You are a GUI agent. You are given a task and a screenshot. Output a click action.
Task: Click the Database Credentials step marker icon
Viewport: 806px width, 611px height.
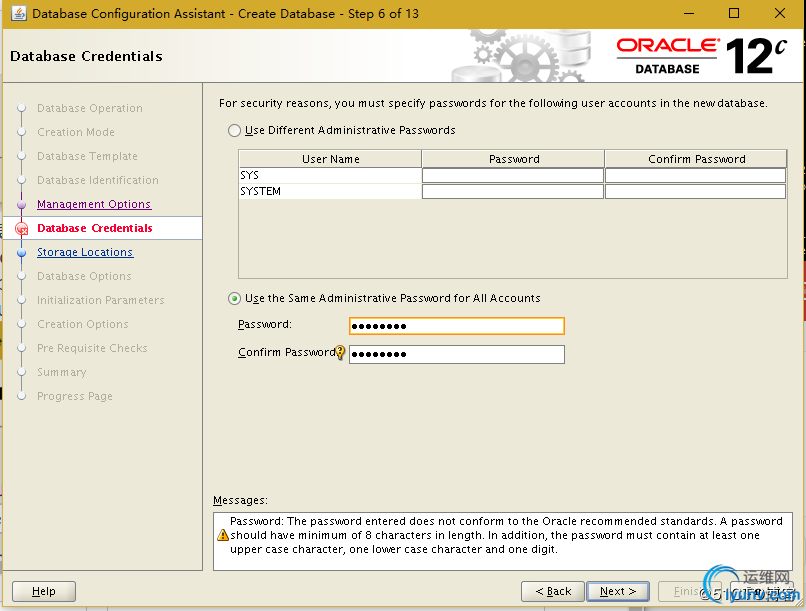coord(22,229)
